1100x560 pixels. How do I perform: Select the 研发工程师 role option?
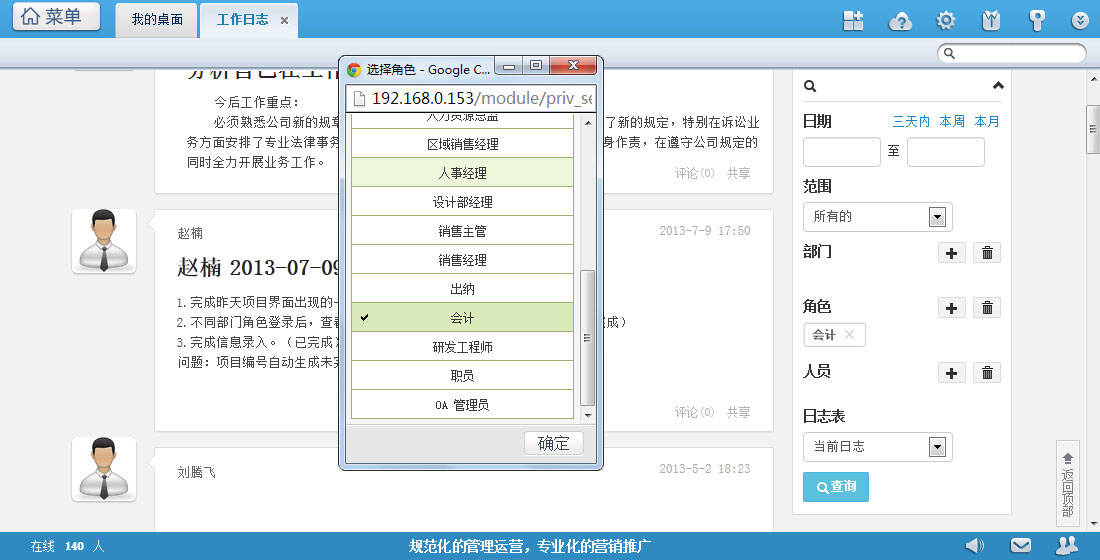[461, 347]
